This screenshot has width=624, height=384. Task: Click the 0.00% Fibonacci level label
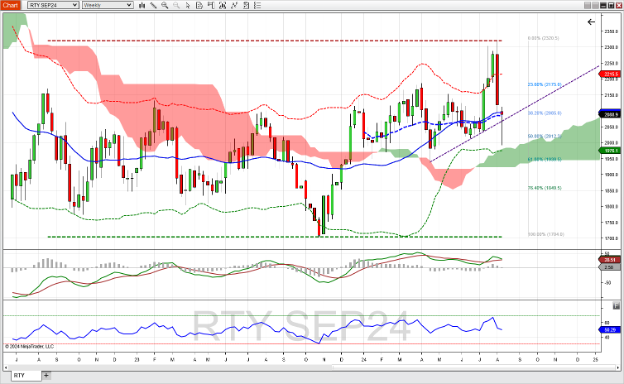(543, 38)
